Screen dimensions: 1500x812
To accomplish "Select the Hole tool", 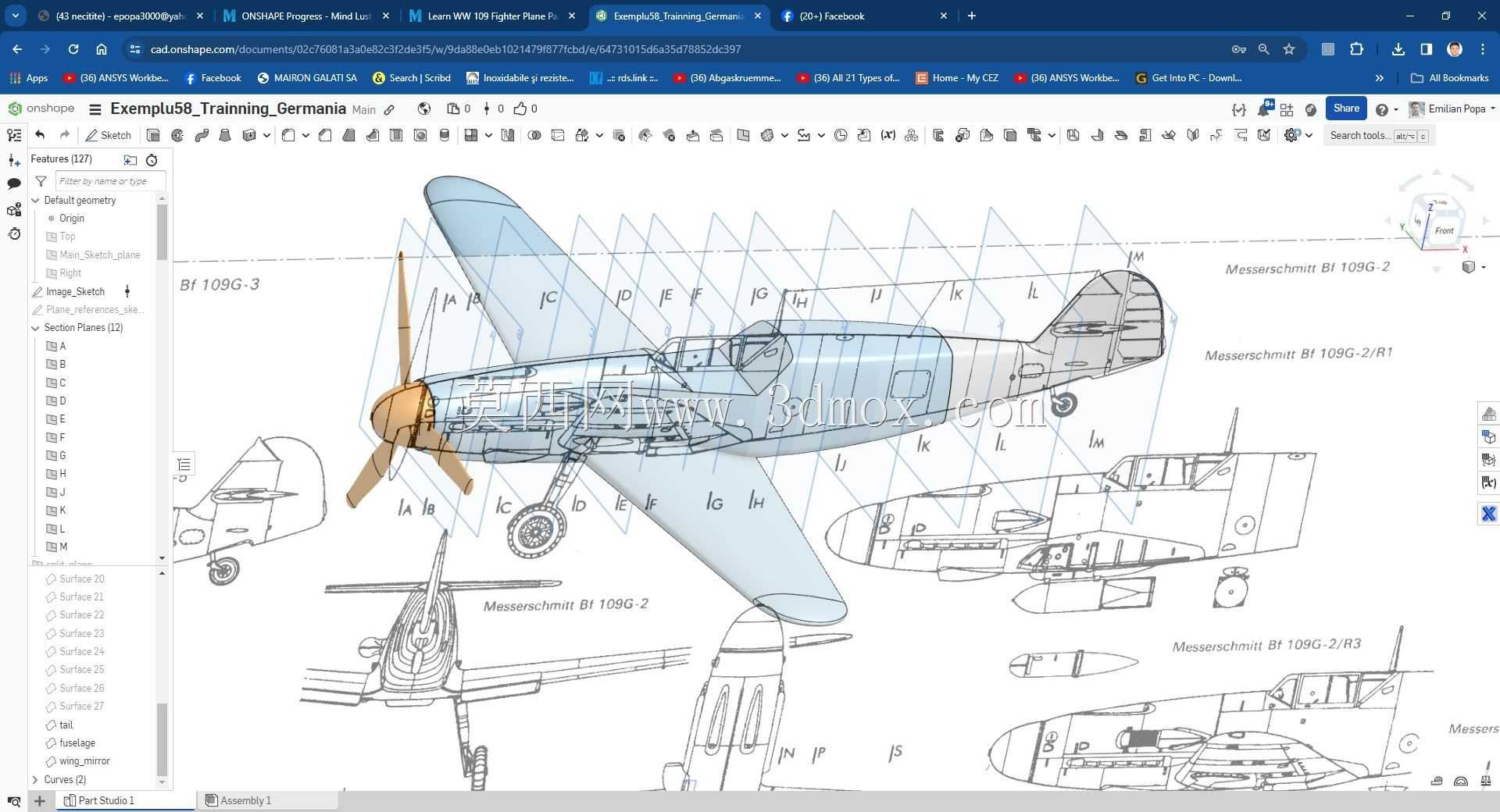I will 420,135.
